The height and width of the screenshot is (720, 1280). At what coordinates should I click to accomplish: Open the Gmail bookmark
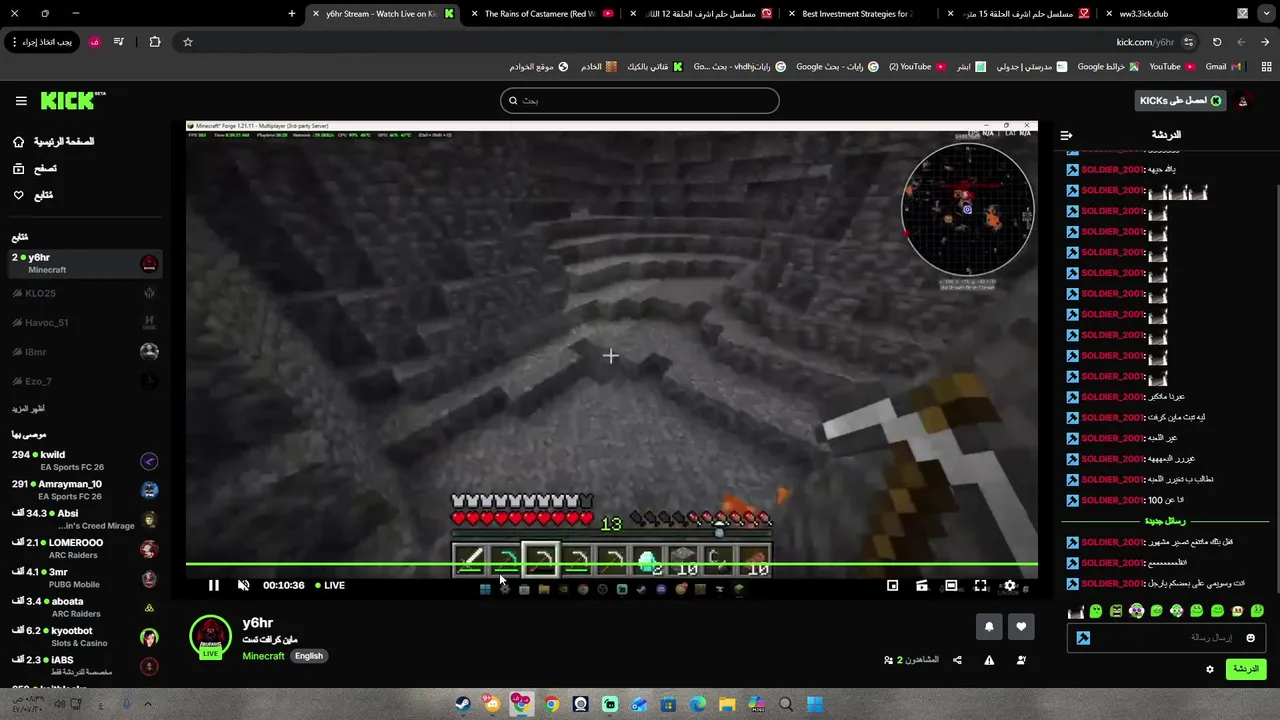point(1222,67)
